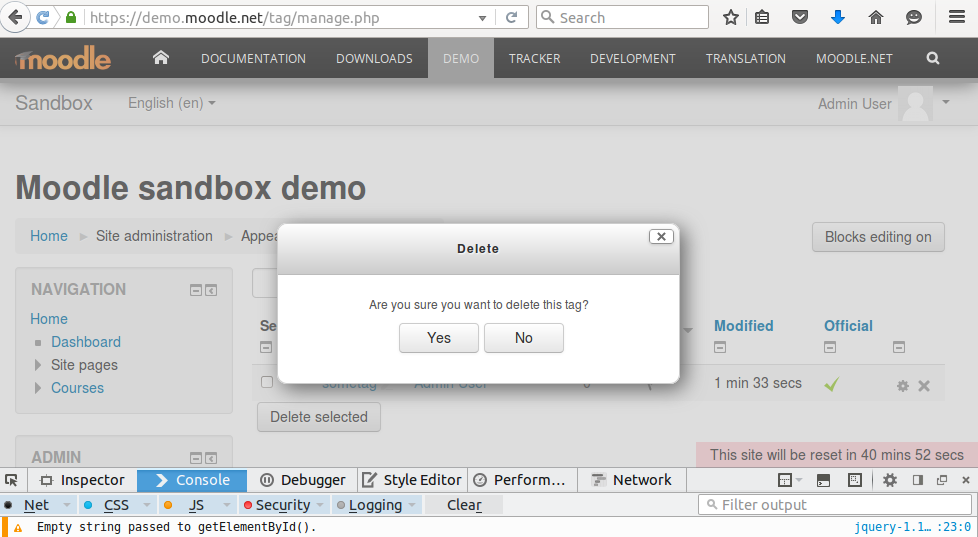The height and width of the screenshot is (537, 978).
Task: Open DEVELOPMENT in the top navbar
Action: (x=633, y=59)
